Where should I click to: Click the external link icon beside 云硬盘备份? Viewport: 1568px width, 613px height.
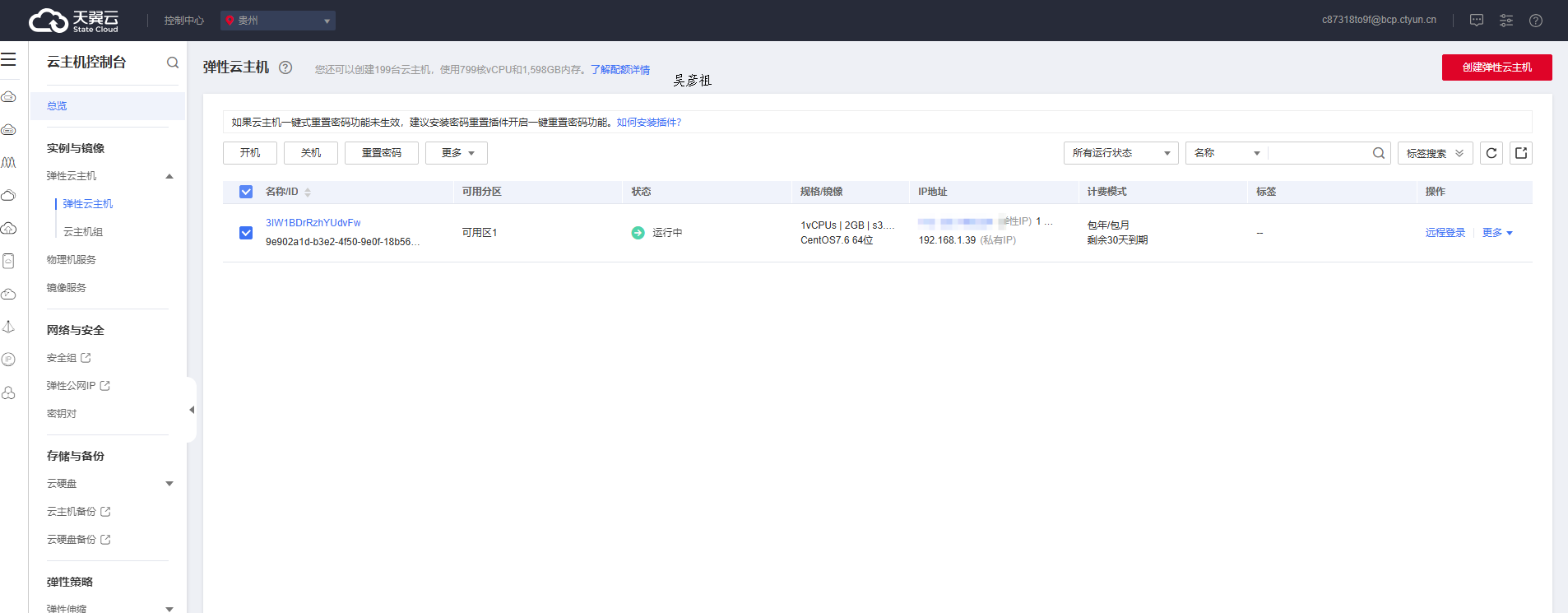[x=105, y=540]
